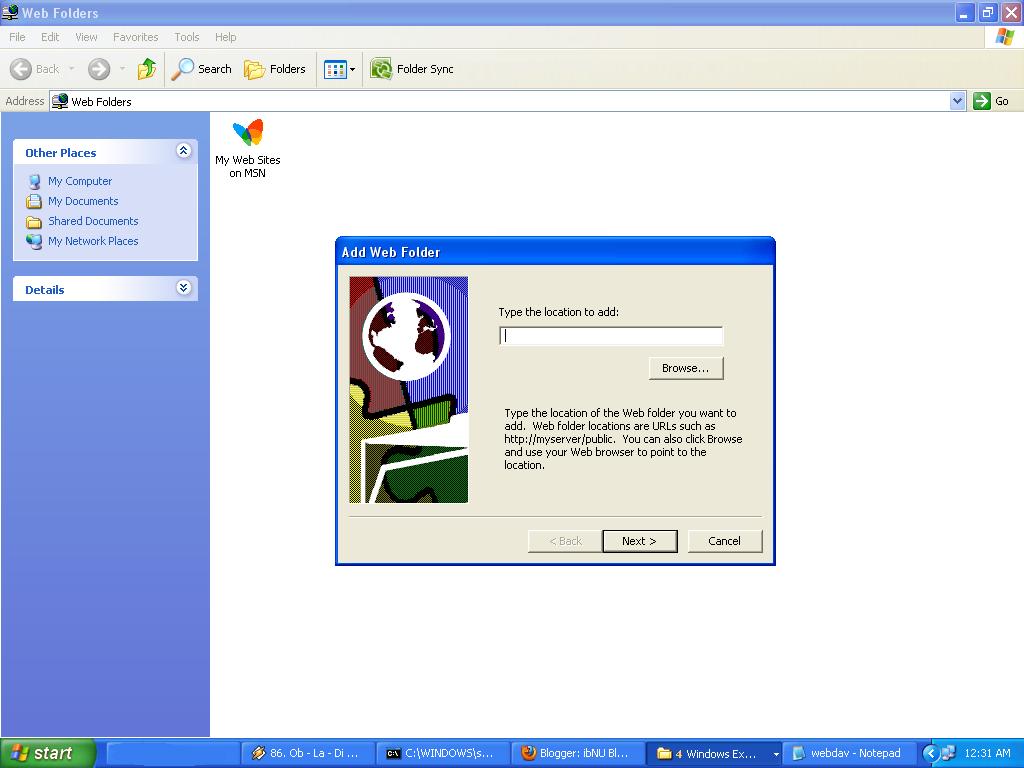Click the Add Web Folder dialog title bar
The image size is (1024, 768).
(x=555, y=252)
